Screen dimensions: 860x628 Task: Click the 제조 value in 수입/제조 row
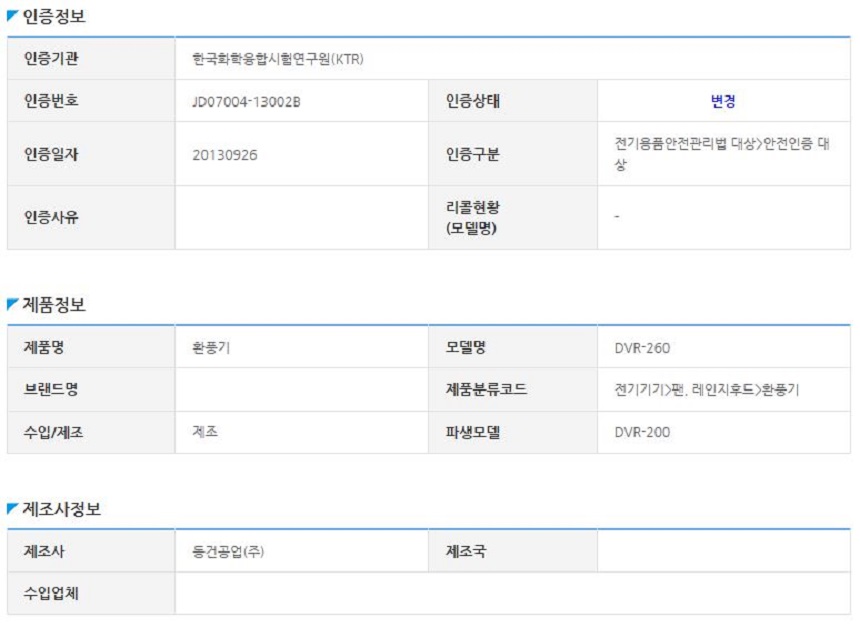[x=205, y=432]
